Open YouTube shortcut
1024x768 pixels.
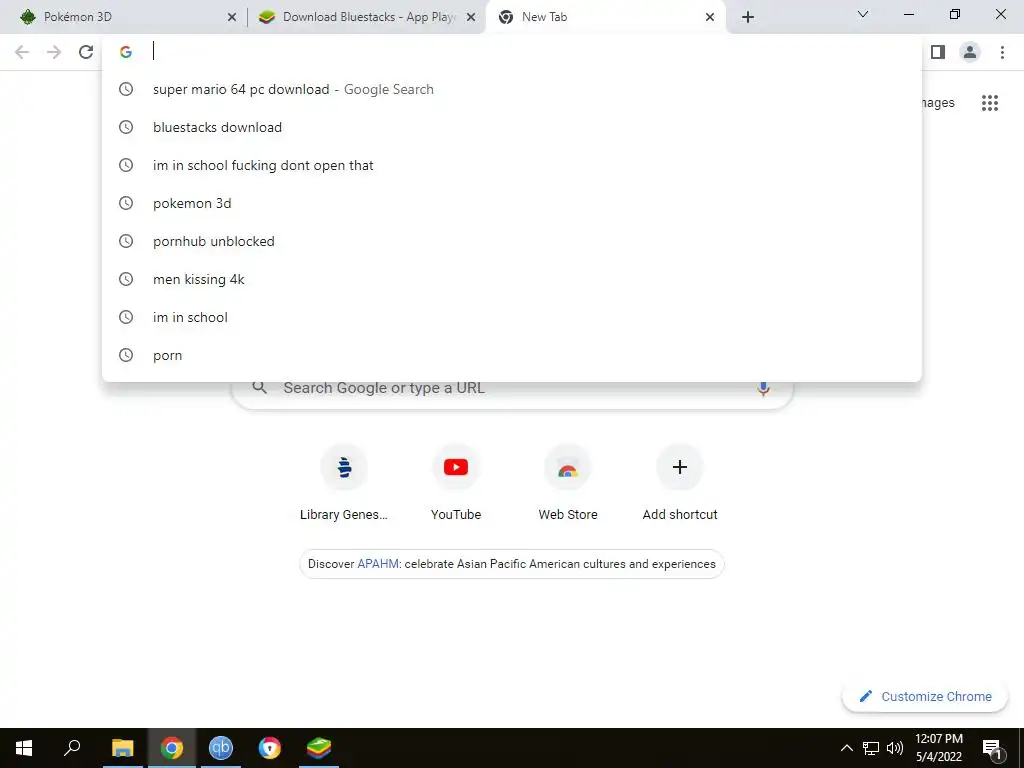(x=456, y=483)
